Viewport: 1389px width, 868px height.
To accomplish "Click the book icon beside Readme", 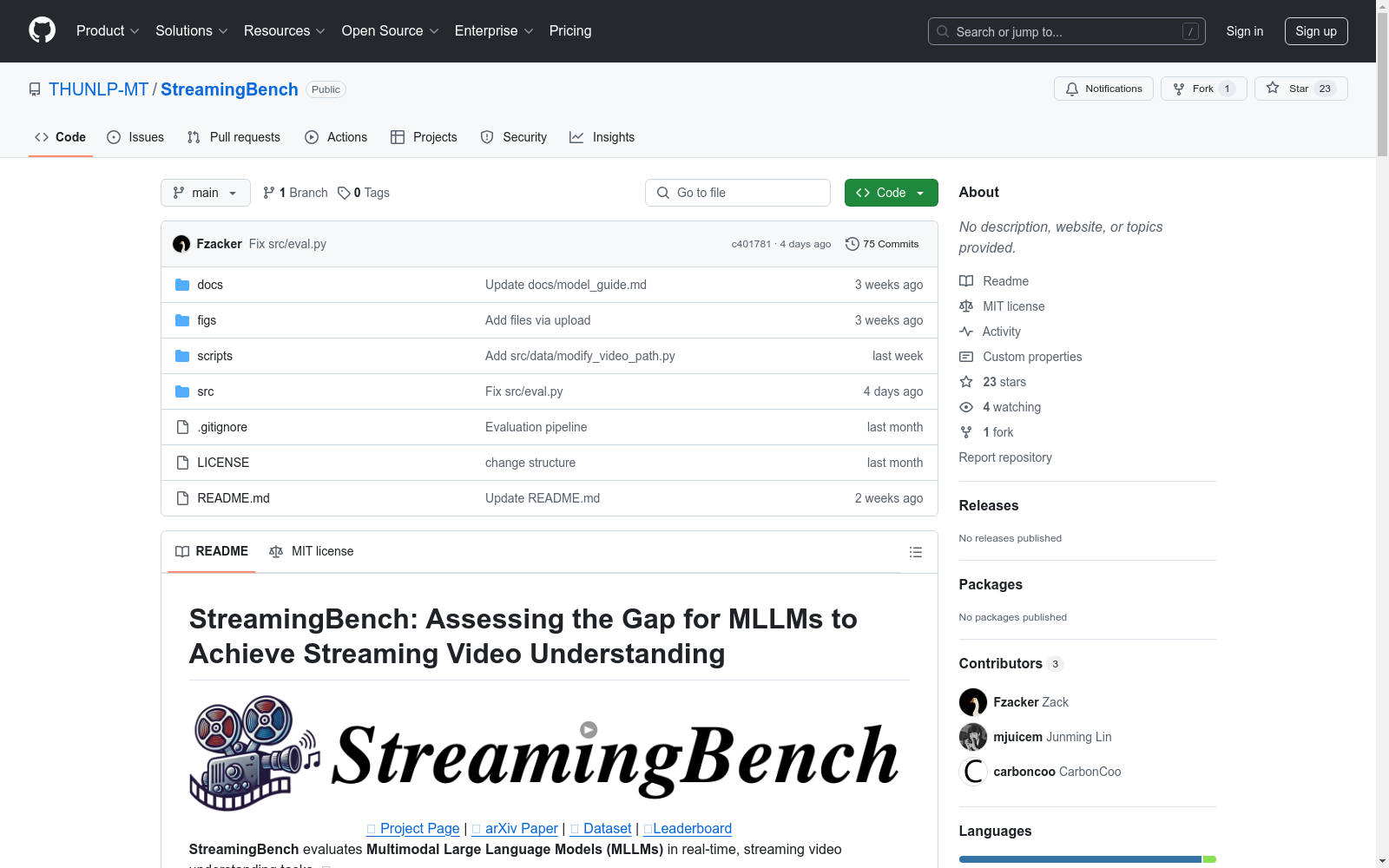I will (966, 281).
